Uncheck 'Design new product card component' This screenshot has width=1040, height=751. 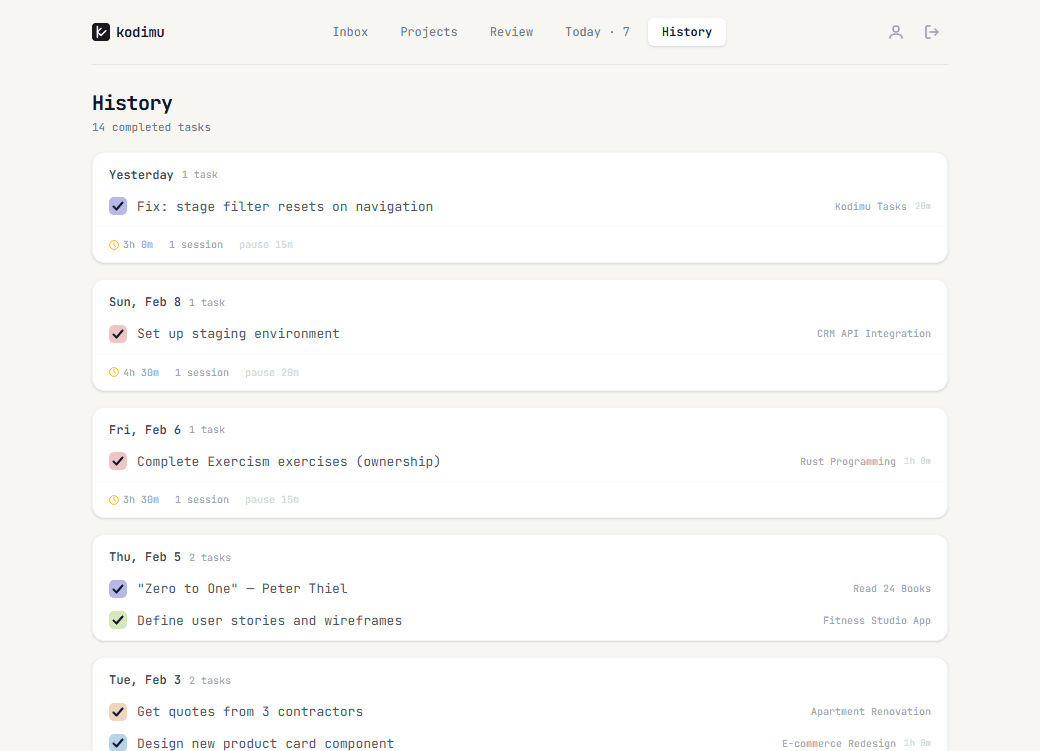[118, 743]
